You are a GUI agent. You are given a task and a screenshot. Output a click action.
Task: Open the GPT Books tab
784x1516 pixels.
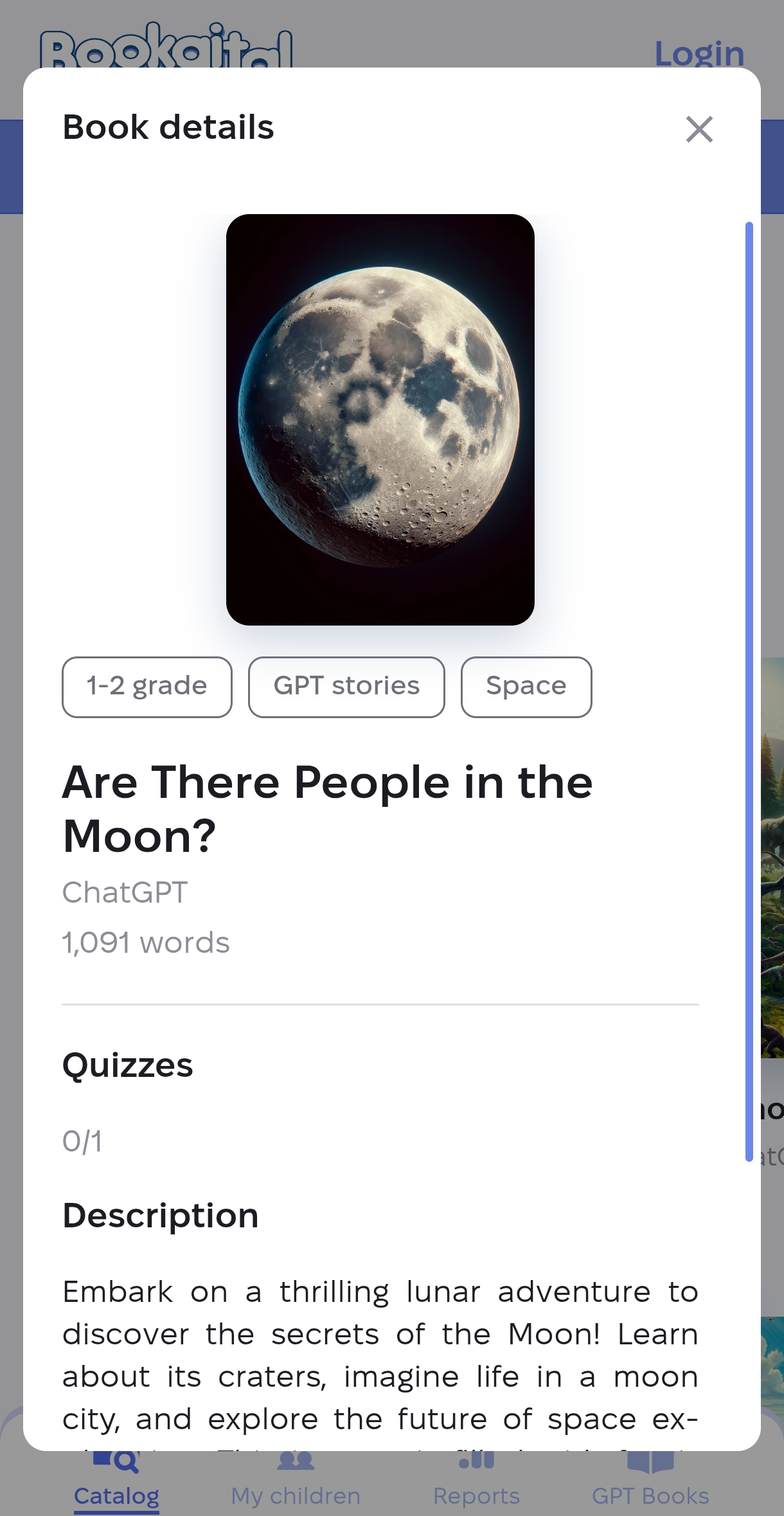point(652,1495)
